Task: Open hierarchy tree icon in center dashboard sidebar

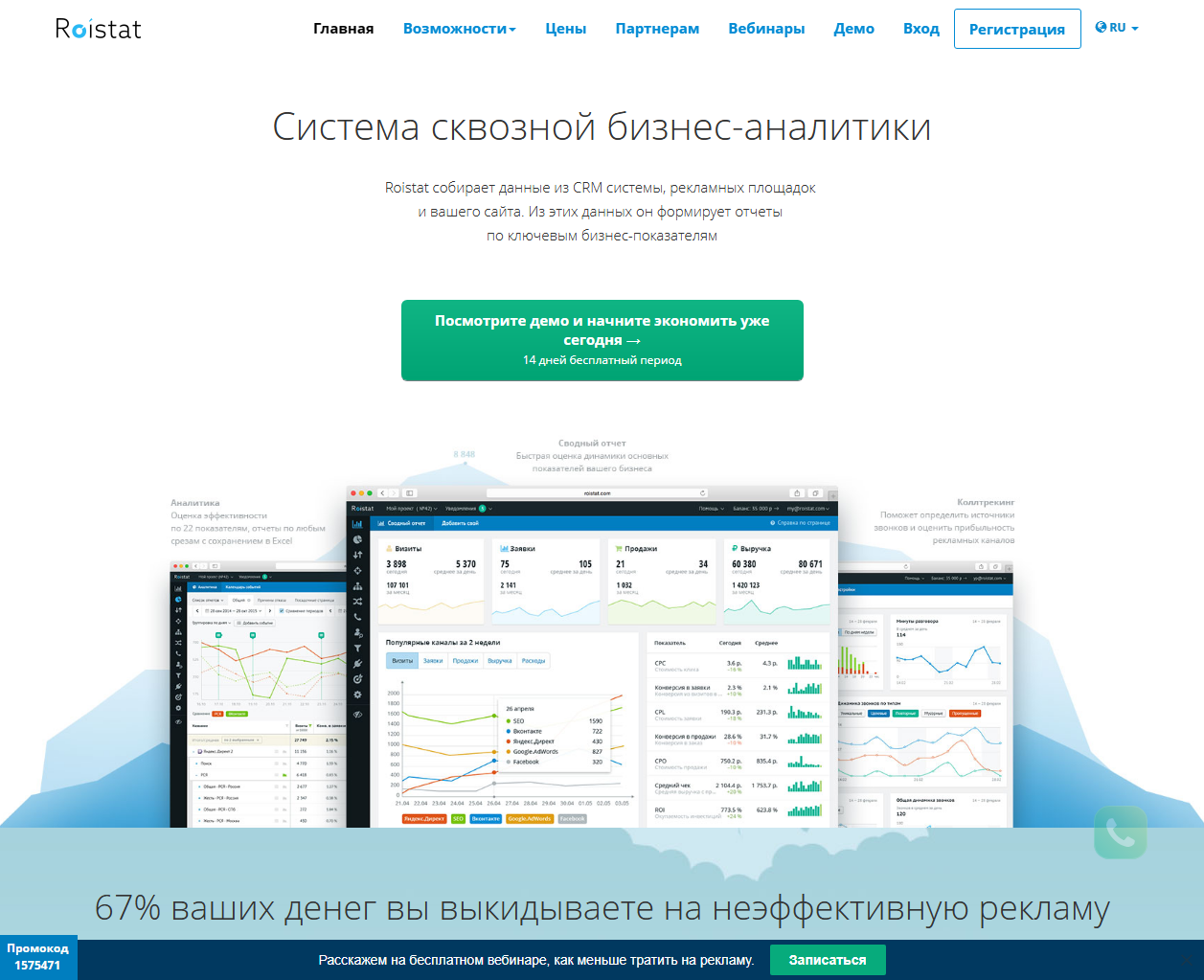Action: [x=357, y=585]
